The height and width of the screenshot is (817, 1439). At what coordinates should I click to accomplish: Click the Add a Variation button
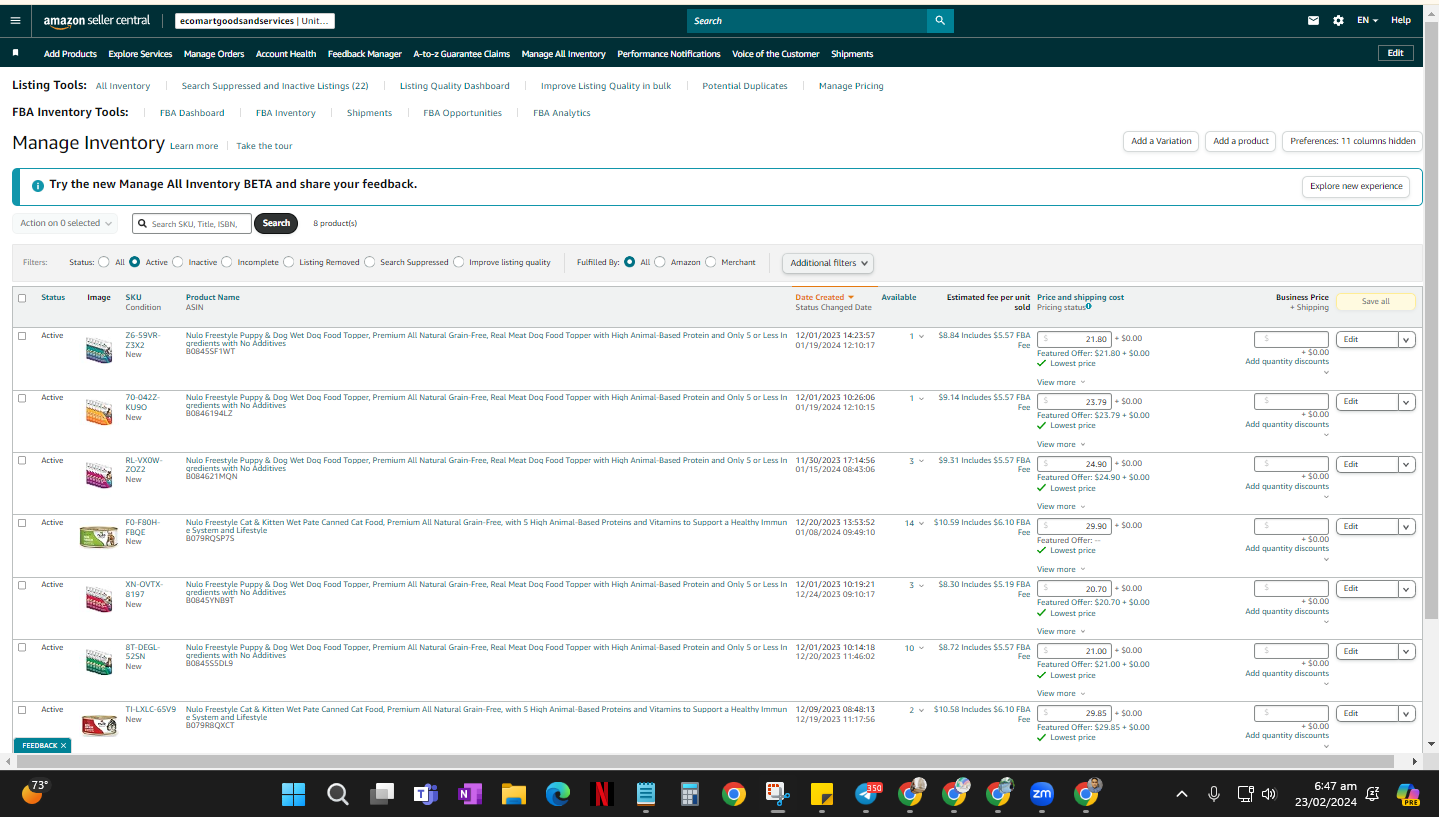[1161, 141]
